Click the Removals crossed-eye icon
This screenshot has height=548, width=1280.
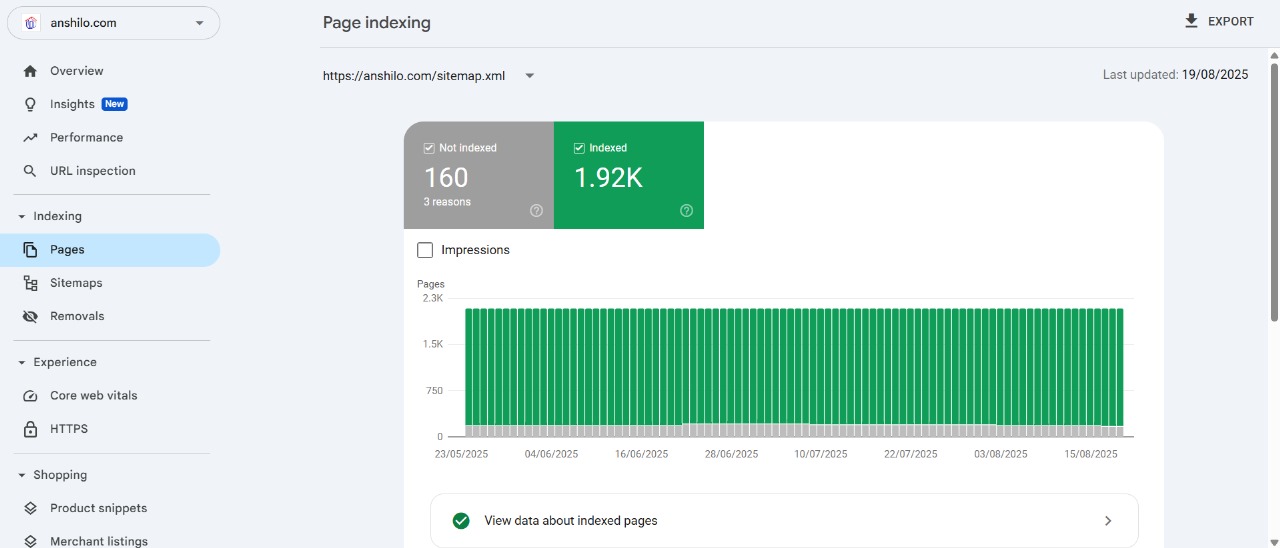[30, 316]
